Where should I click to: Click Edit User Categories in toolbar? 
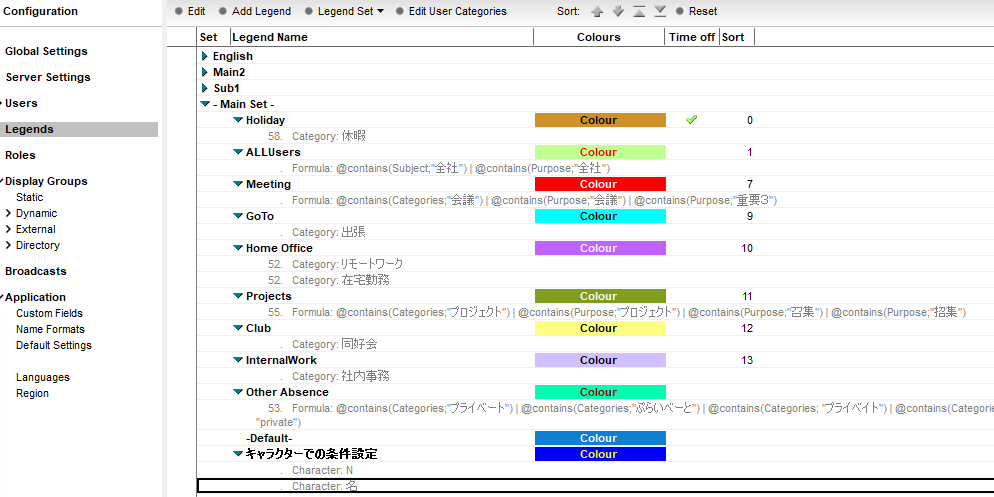(451, 11)
